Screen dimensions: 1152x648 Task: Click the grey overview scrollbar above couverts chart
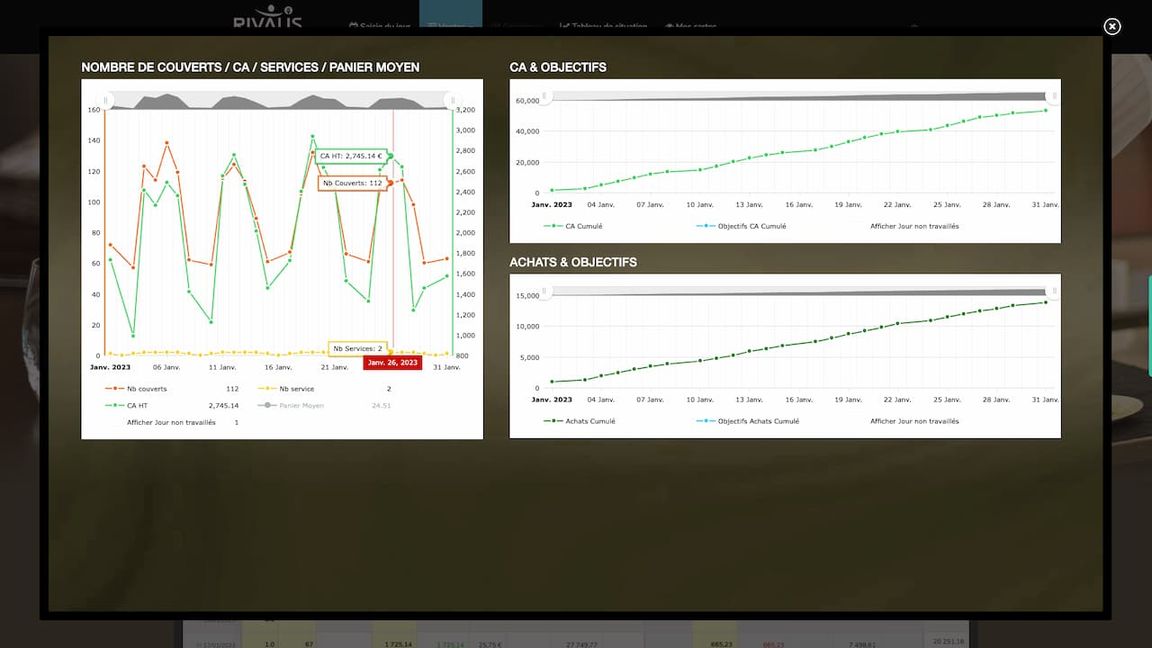[279, 101]
